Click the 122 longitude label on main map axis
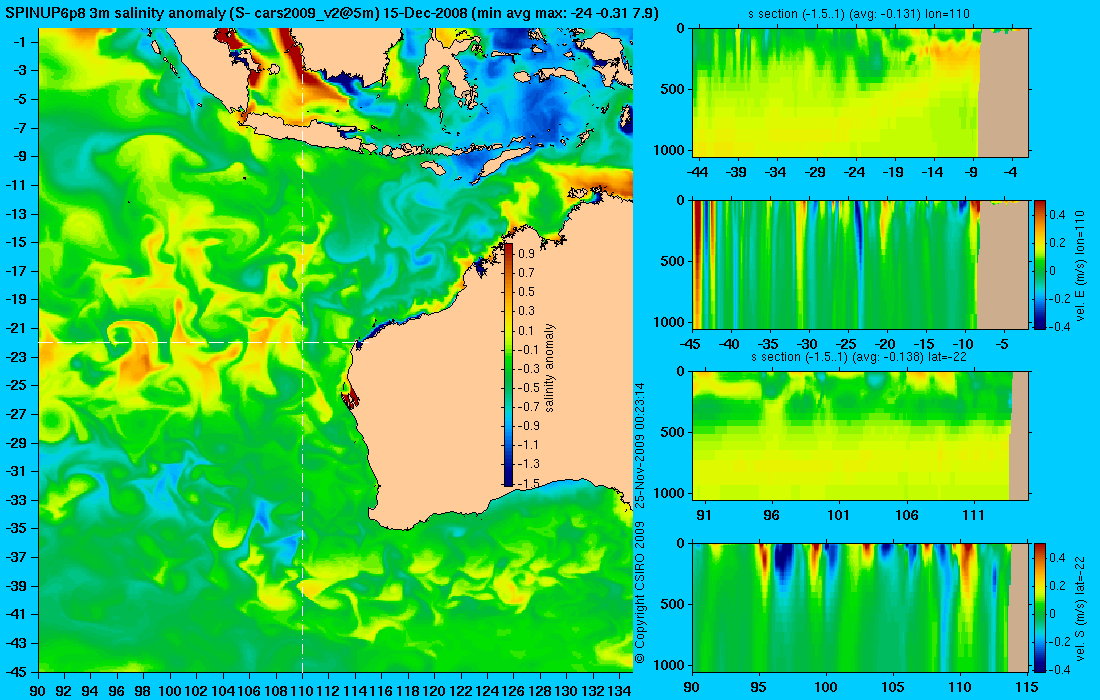1100x700 pixels. tap(461, 691)
